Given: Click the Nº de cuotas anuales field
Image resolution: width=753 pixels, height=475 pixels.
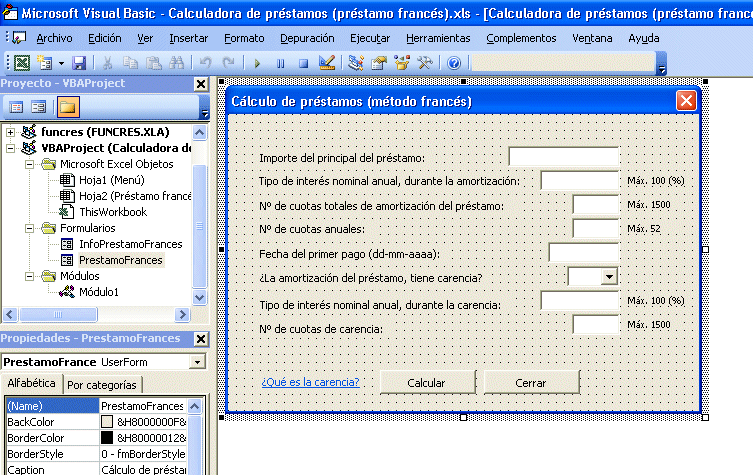Looking at the screenshot, I should (595, 229).
